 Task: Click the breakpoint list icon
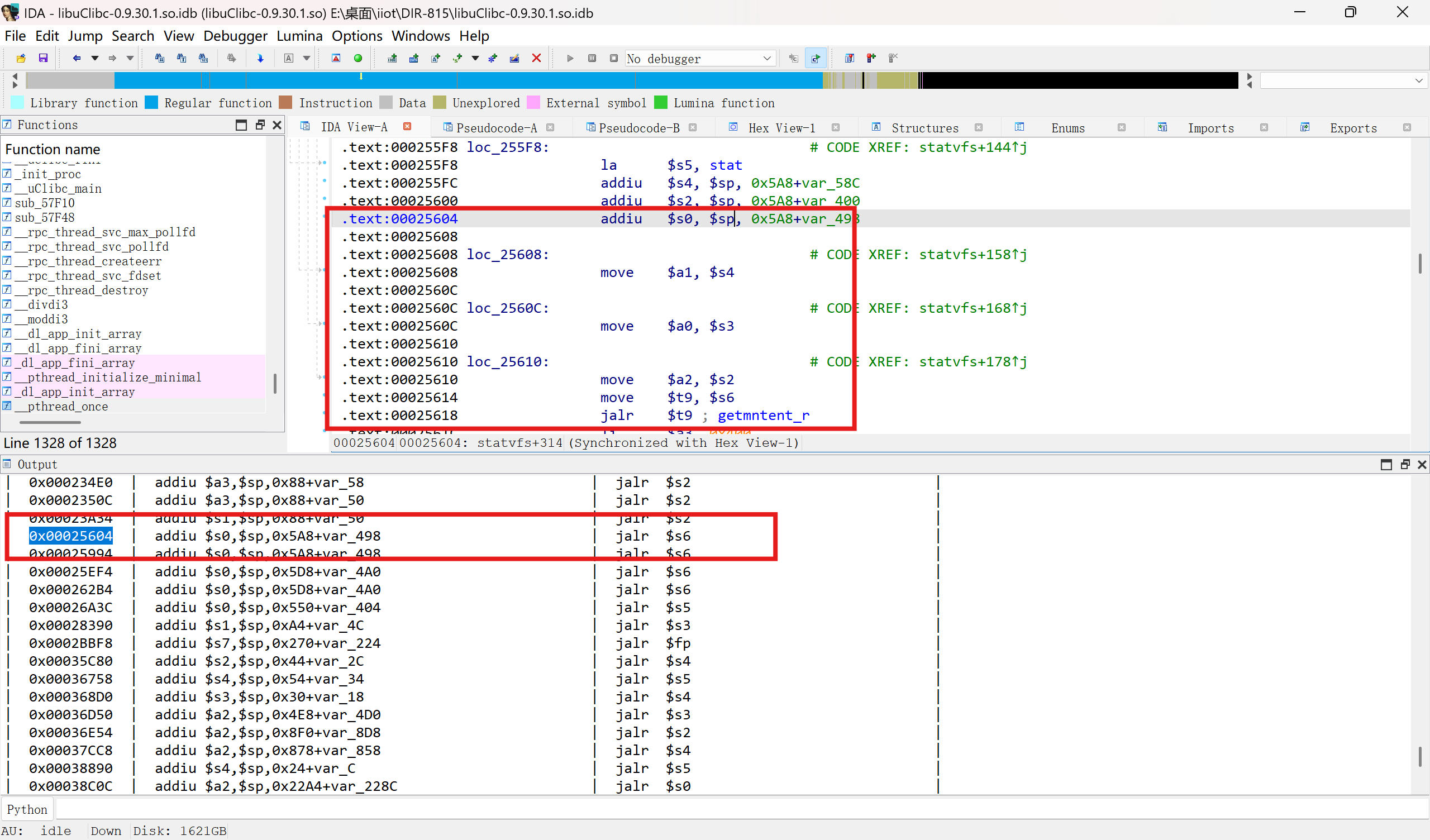[x=850, y=58]
